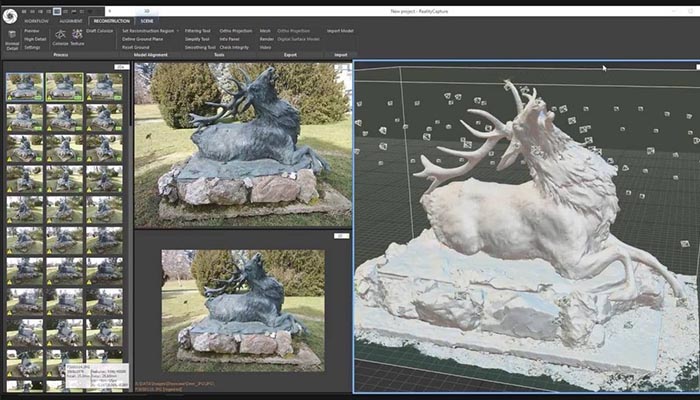Click Reset Ground
The image size is (700, 400).
pyautogui.click(x=135, y=47)
